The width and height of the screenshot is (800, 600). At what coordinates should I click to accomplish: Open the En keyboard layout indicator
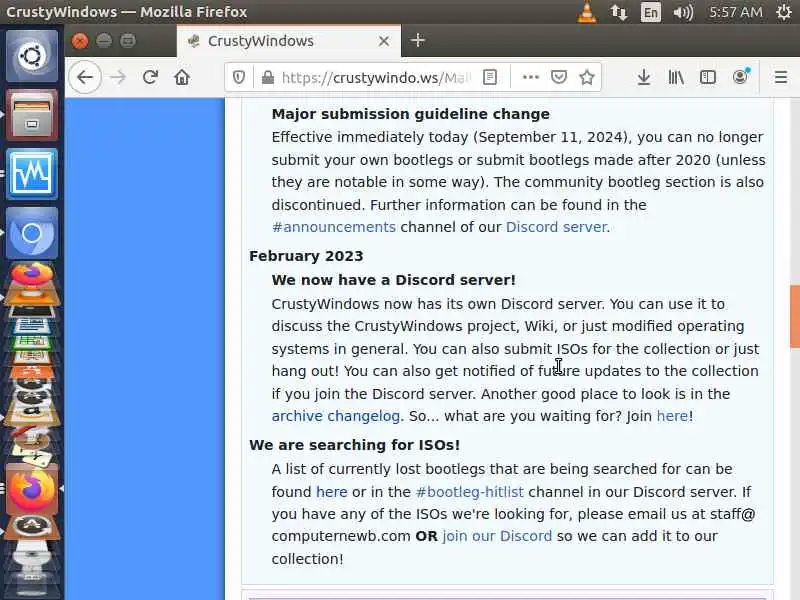tap(651, 12)
